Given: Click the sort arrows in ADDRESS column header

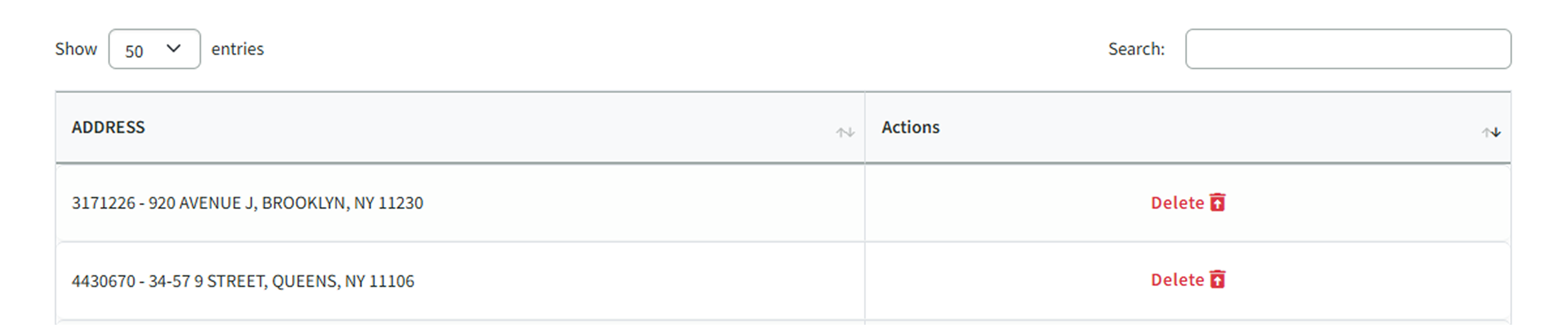Looking at the screenshot, I should tap(845, 132).
